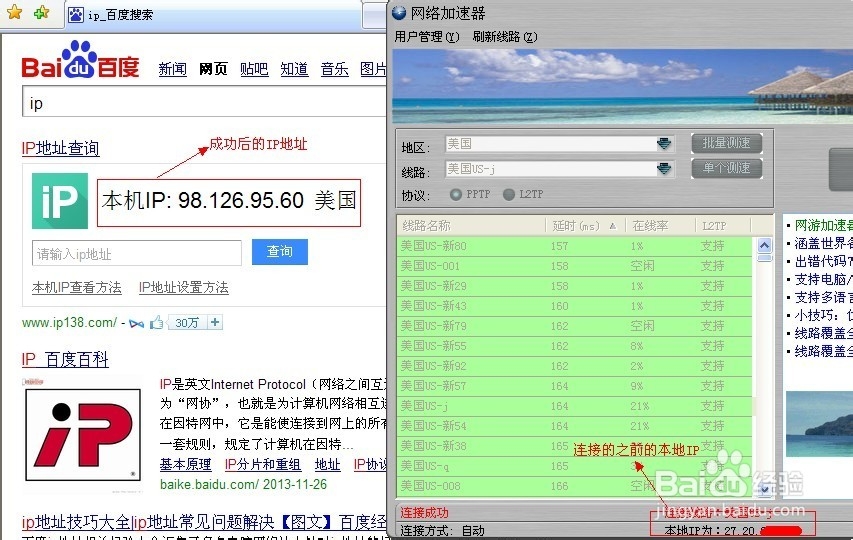Open 本机IP查看方法 link

pyautogui.click(x=77, y=287)
